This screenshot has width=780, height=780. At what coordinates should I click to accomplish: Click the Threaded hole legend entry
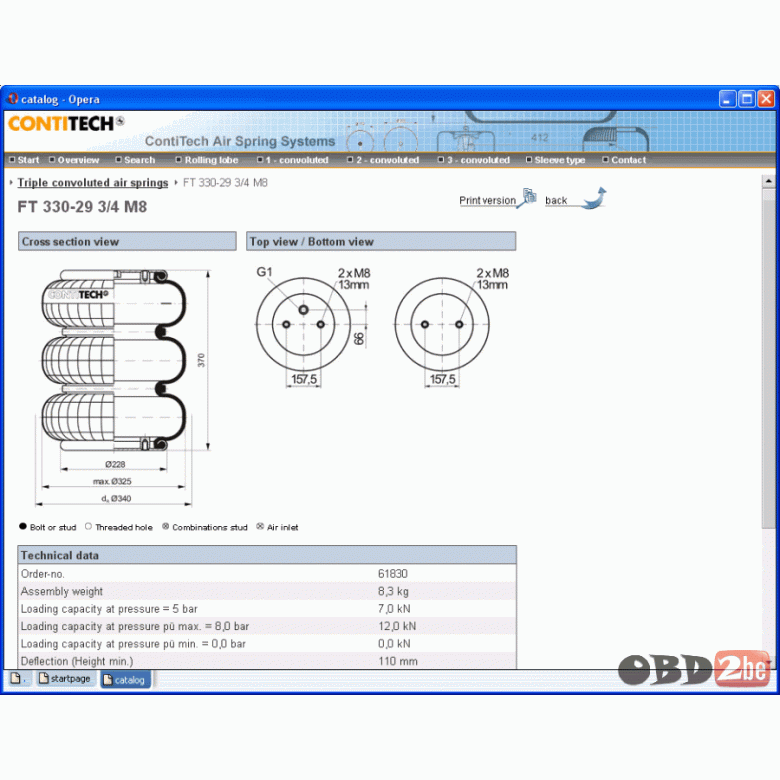click(119, 527)
